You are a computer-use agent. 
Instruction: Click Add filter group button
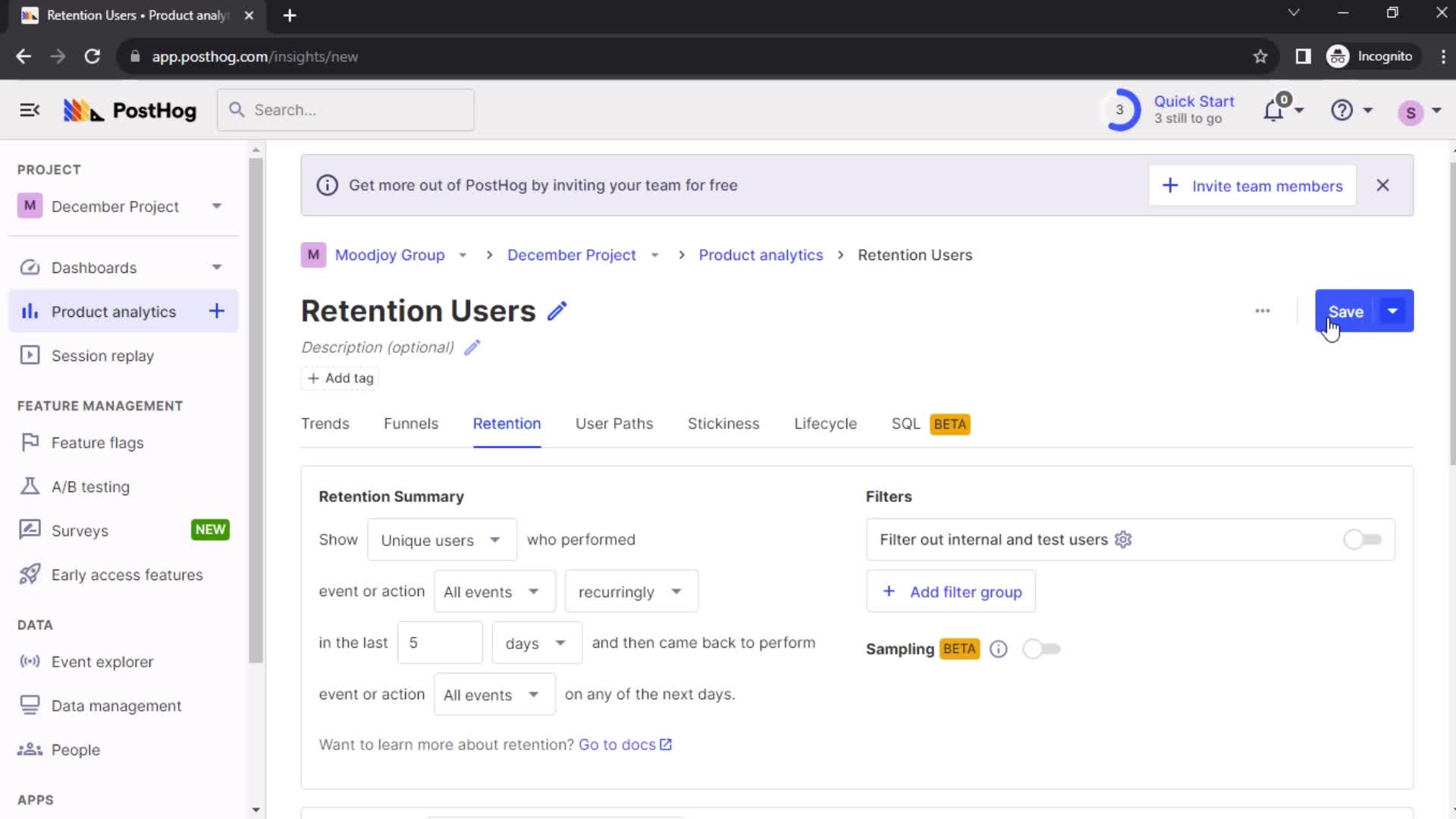[x=951, y=591]
